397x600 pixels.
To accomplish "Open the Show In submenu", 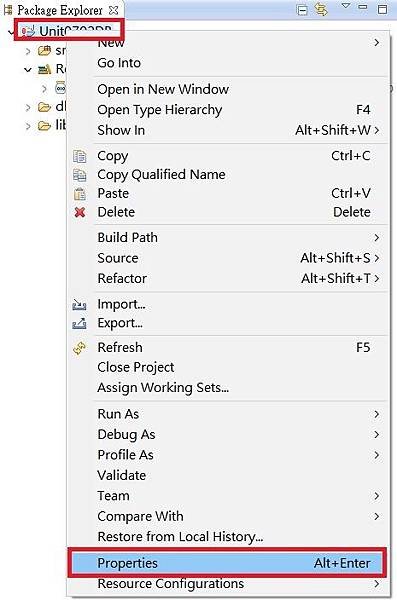I will click(228, 130).
